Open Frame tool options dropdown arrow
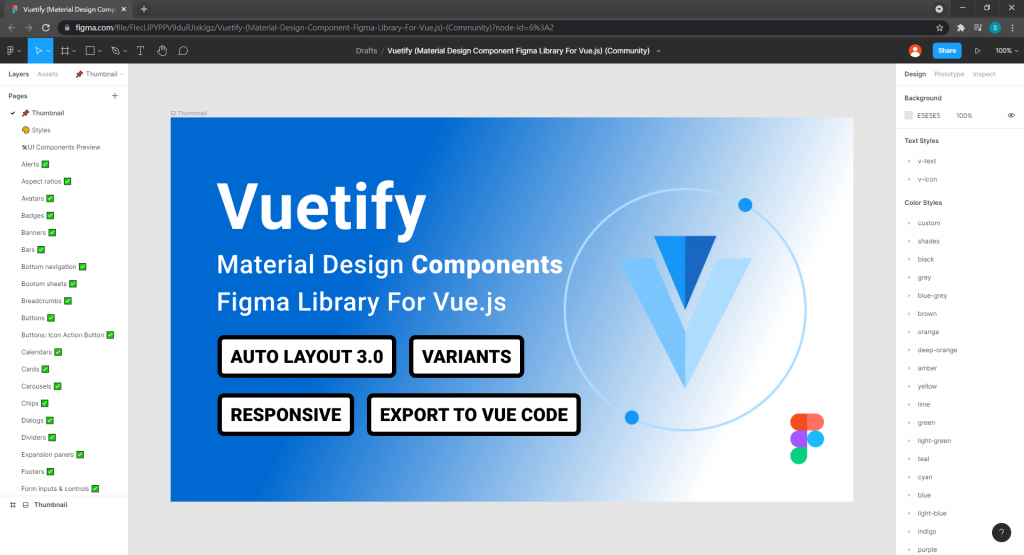Screen dimensions: 1024x555 click(x=74, y=51)
